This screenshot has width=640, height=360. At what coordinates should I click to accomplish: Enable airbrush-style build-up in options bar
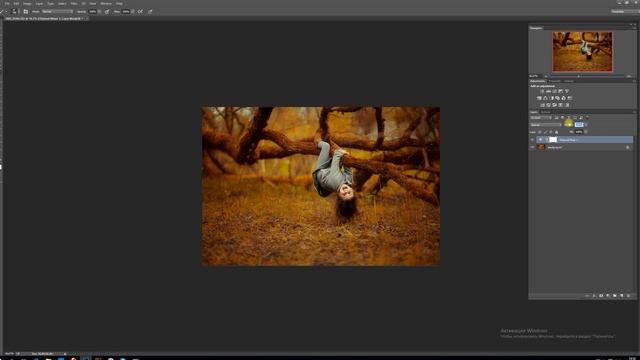[140, 11]
